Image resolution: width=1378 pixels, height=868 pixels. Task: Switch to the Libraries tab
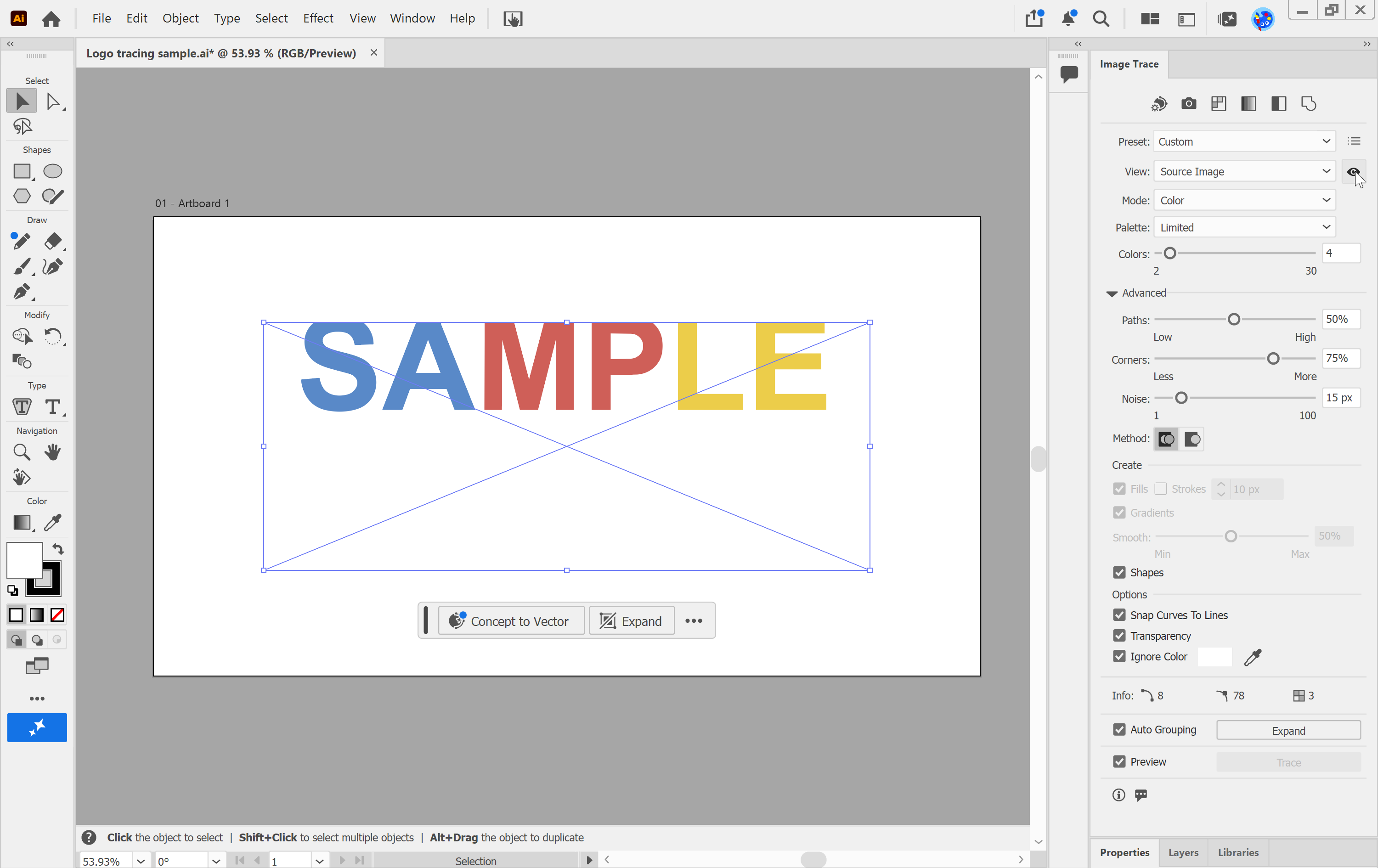point(1238,852)
